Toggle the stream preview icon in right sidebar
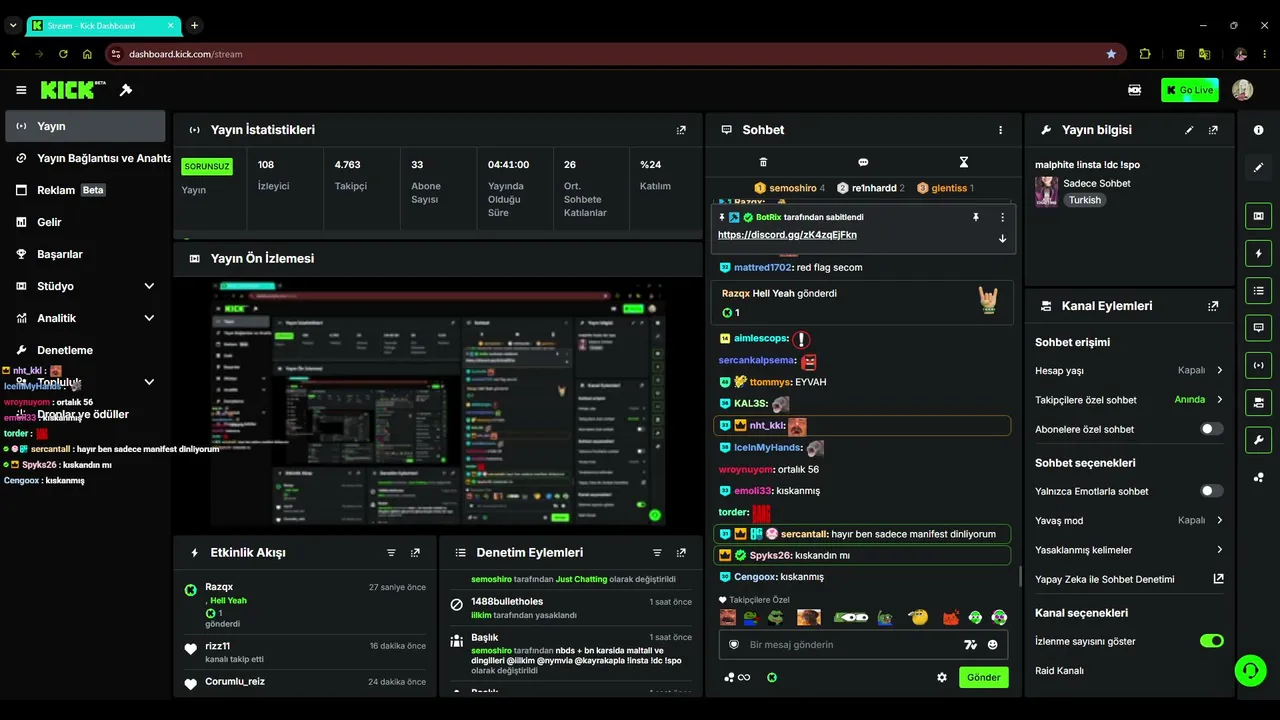The width and height of the screenshot is (1280, 720). (1258, 216)
